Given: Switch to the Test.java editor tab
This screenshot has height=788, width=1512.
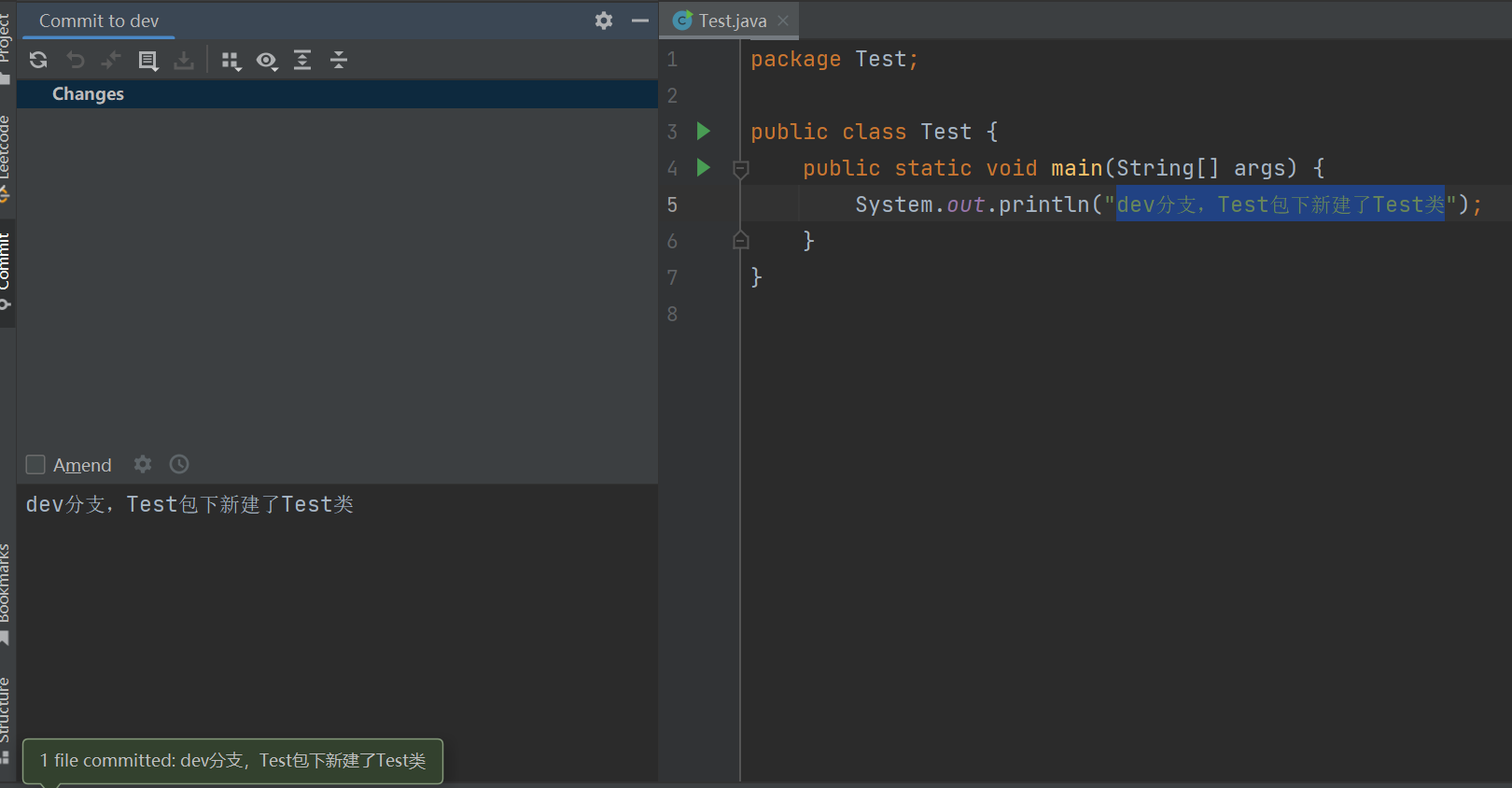Looking at the screenshot, I should pyautogui.click(x=733, y=21).
